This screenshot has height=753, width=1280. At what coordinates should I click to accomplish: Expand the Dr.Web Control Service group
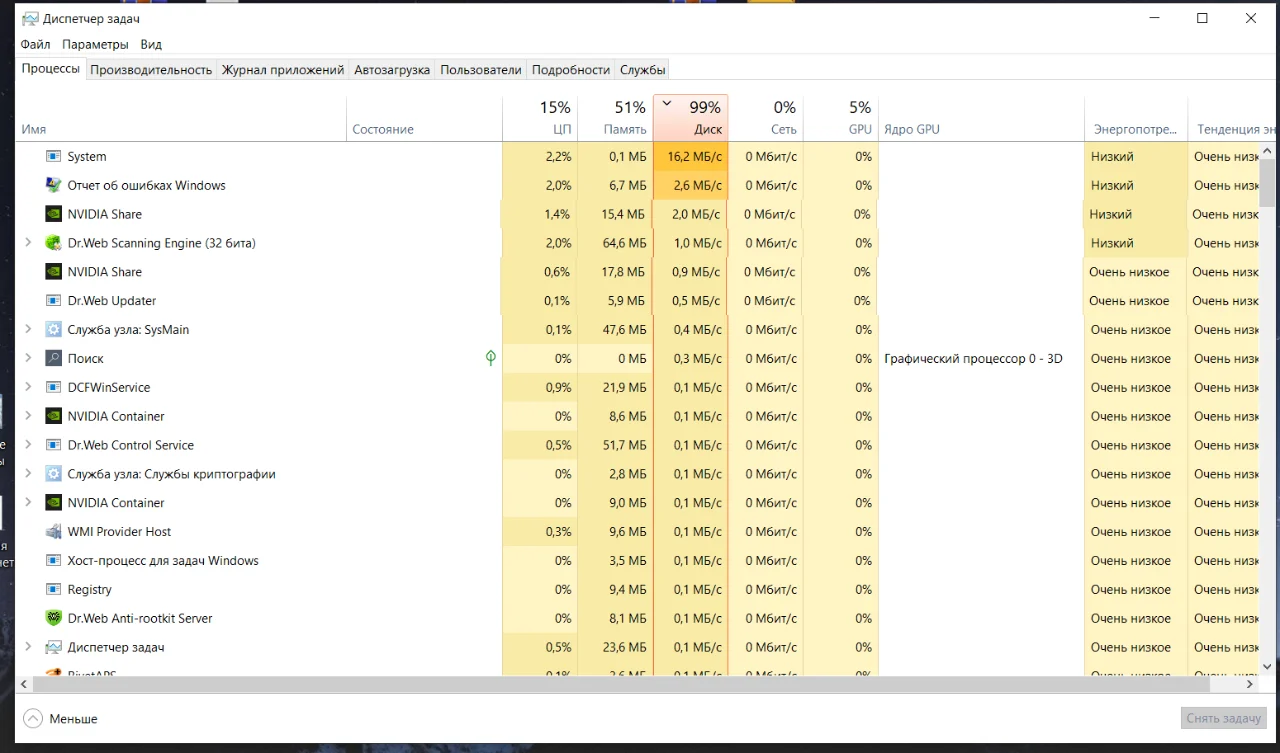click(28, 446)
